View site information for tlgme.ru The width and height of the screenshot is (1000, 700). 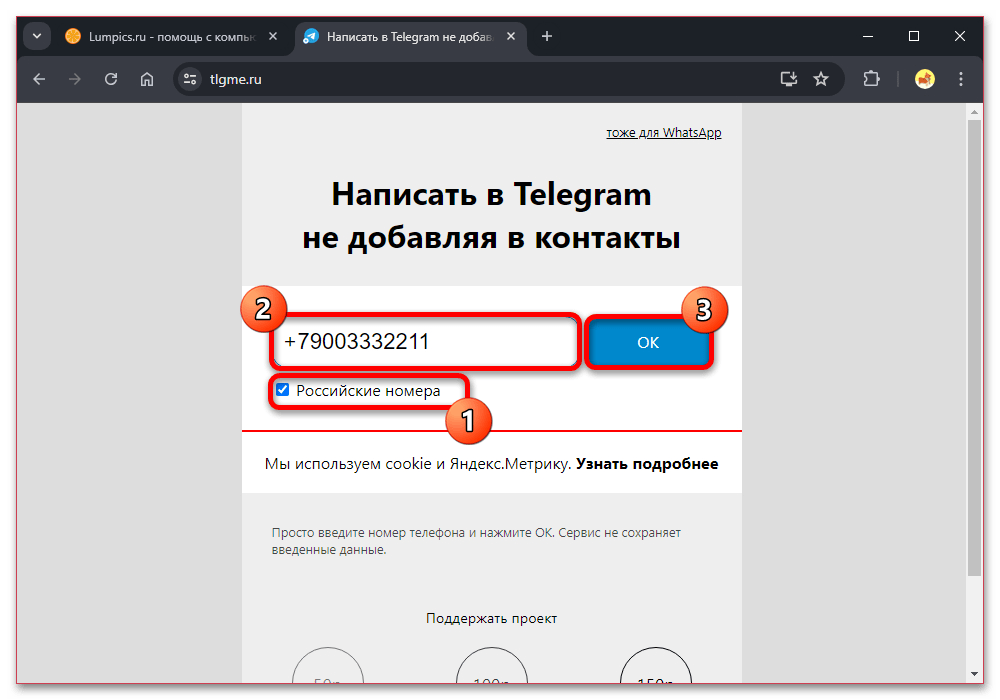190,79
